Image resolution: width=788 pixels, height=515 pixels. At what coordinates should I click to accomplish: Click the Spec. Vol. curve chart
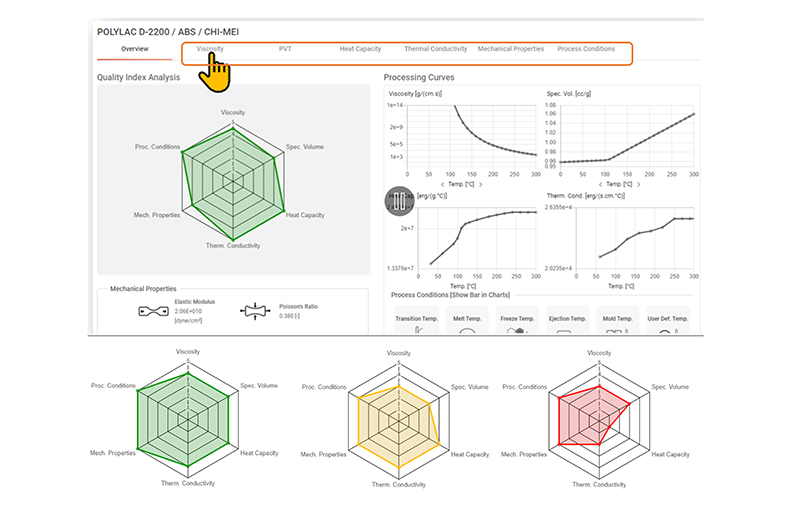(x=627, y=136)
